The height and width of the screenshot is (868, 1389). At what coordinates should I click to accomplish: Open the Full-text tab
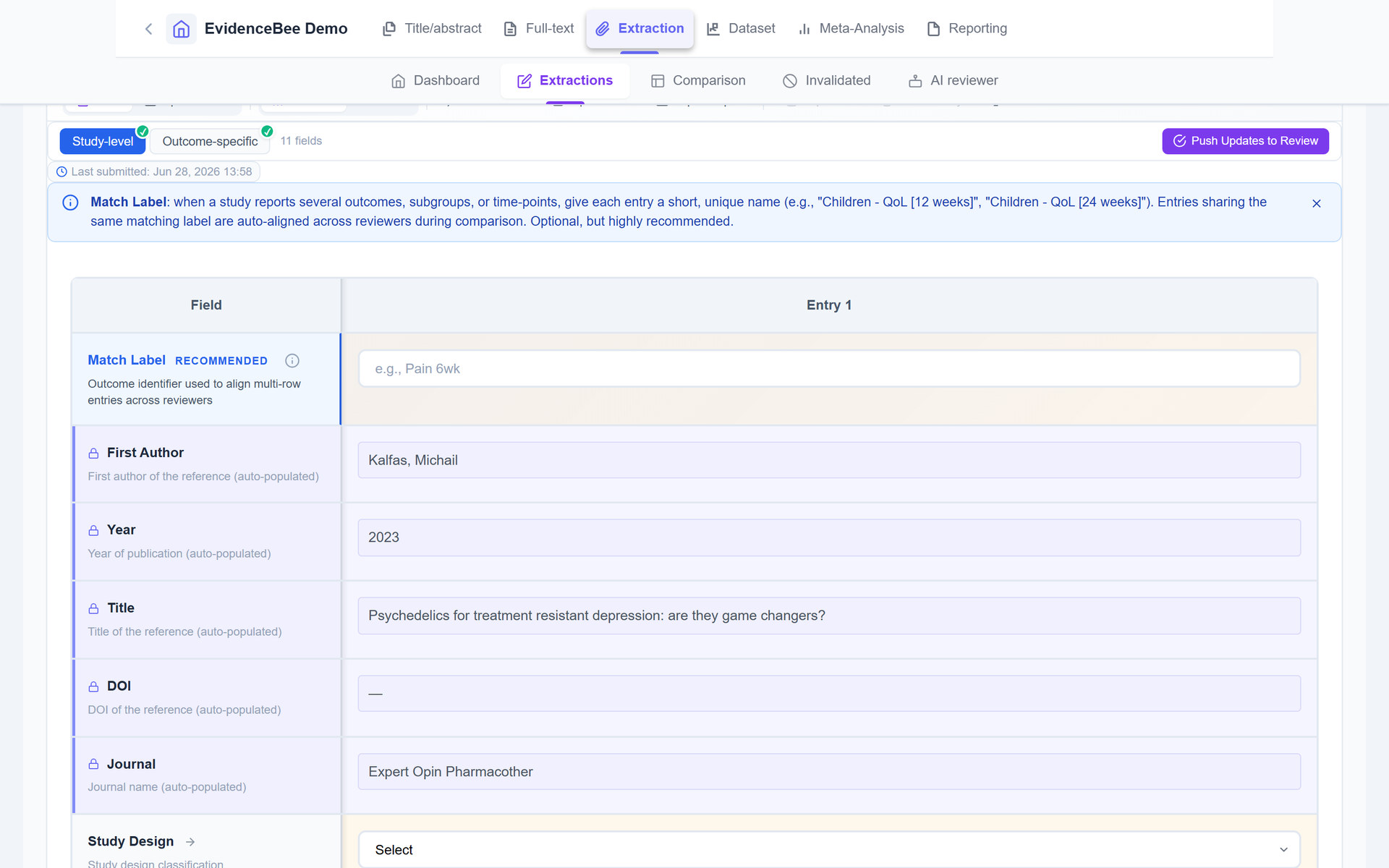click(539, 29)
